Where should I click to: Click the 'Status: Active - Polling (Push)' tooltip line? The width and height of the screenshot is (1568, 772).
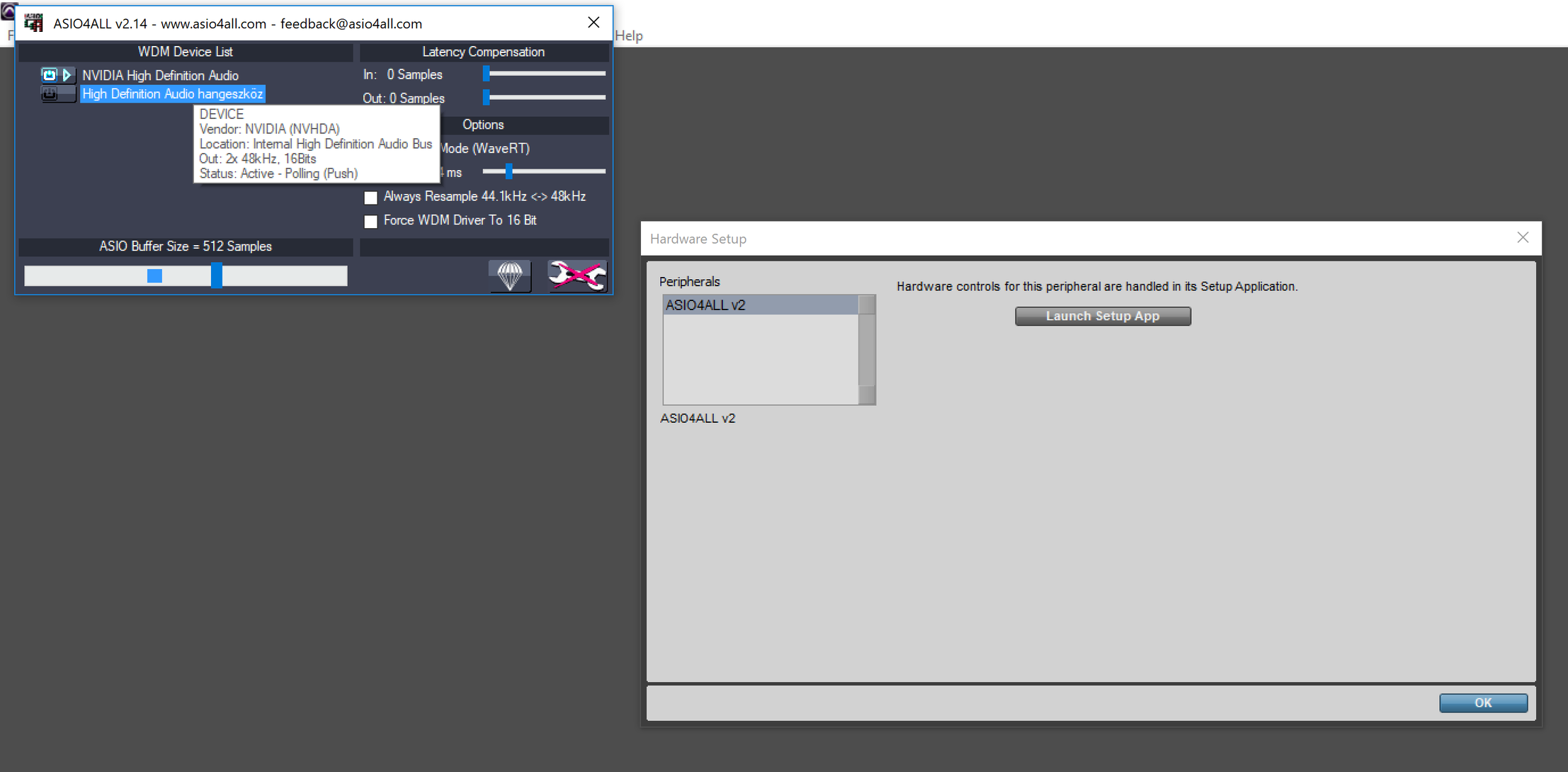point(278,174)
